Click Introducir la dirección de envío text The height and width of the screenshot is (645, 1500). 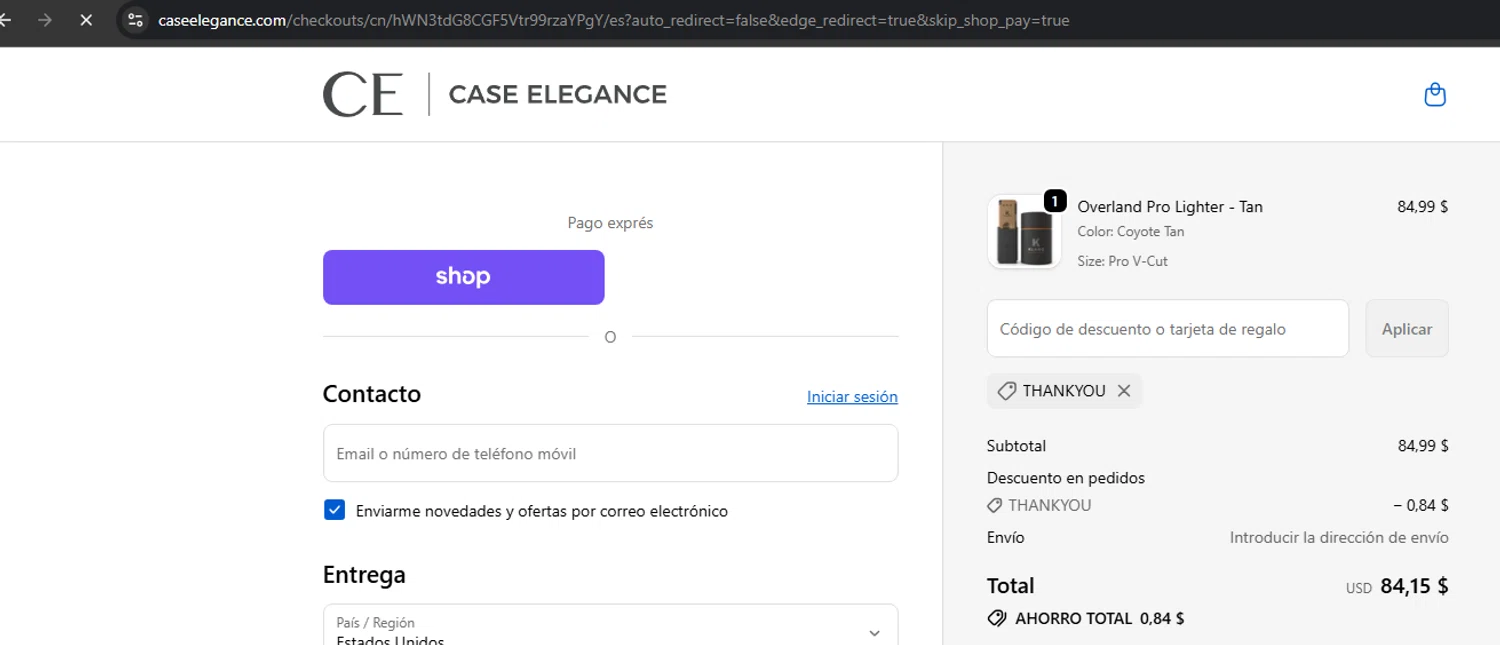click(1339, 537)
